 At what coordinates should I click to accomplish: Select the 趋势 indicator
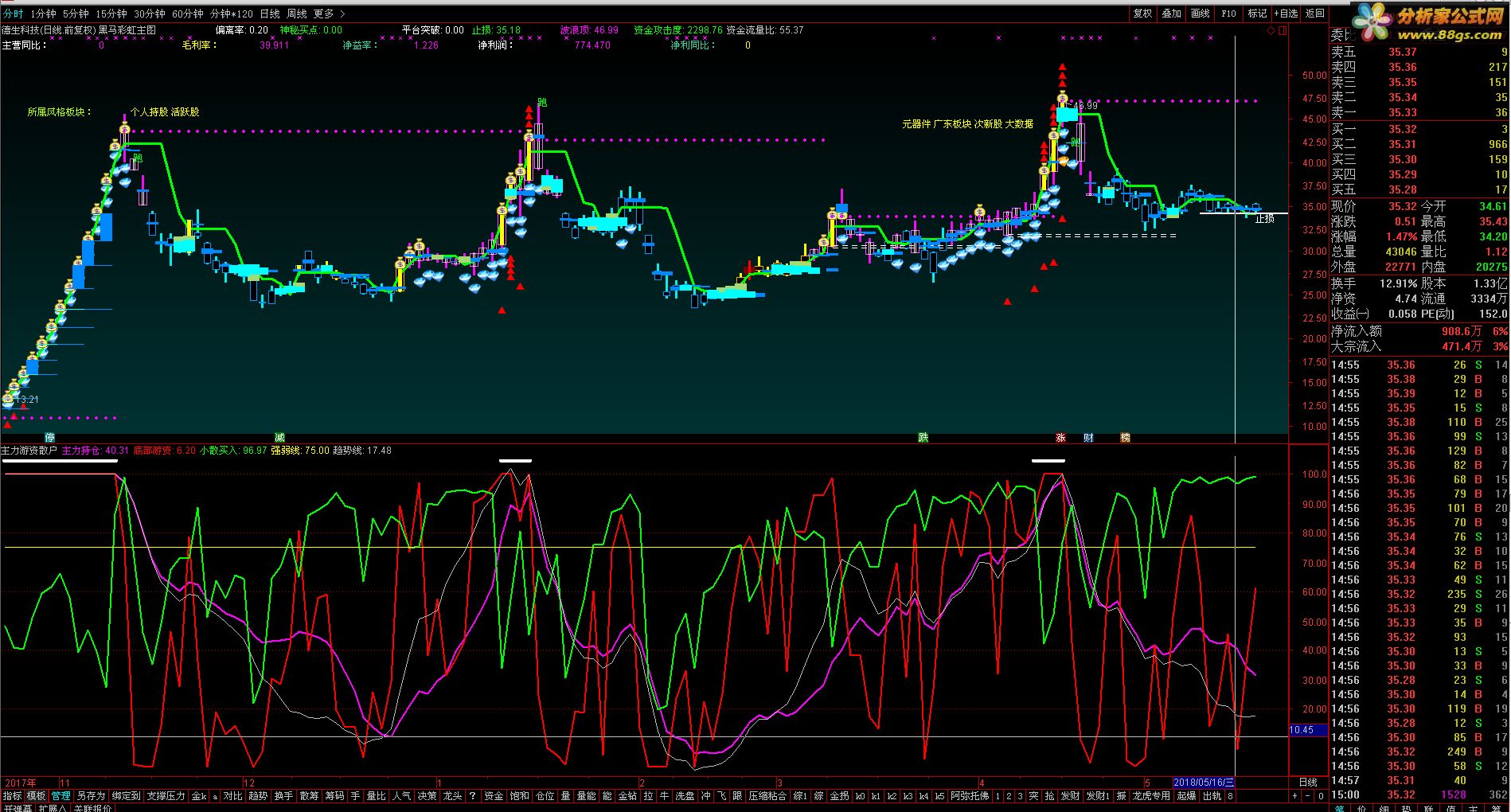258,796
